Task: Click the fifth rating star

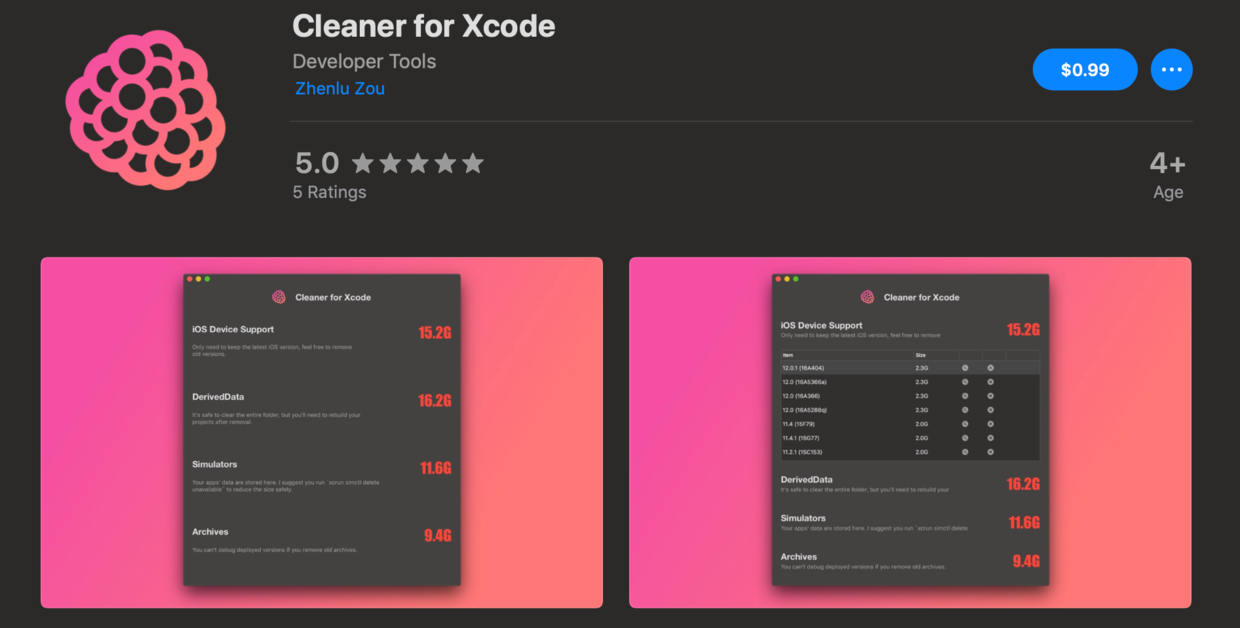Action: pyautogui.click(x=473, y=163)
